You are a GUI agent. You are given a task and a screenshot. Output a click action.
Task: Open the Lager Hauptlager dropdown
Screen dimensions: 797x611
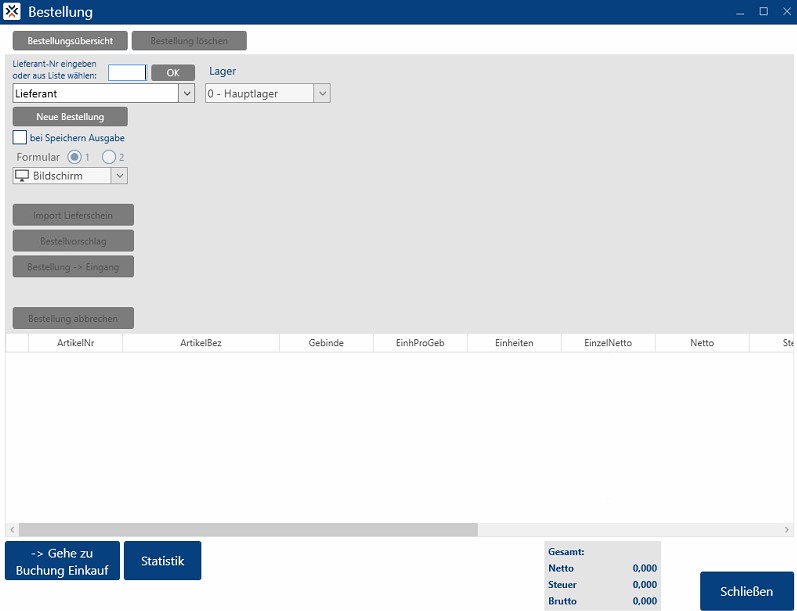pyautogui.click(x=322, y=93)
